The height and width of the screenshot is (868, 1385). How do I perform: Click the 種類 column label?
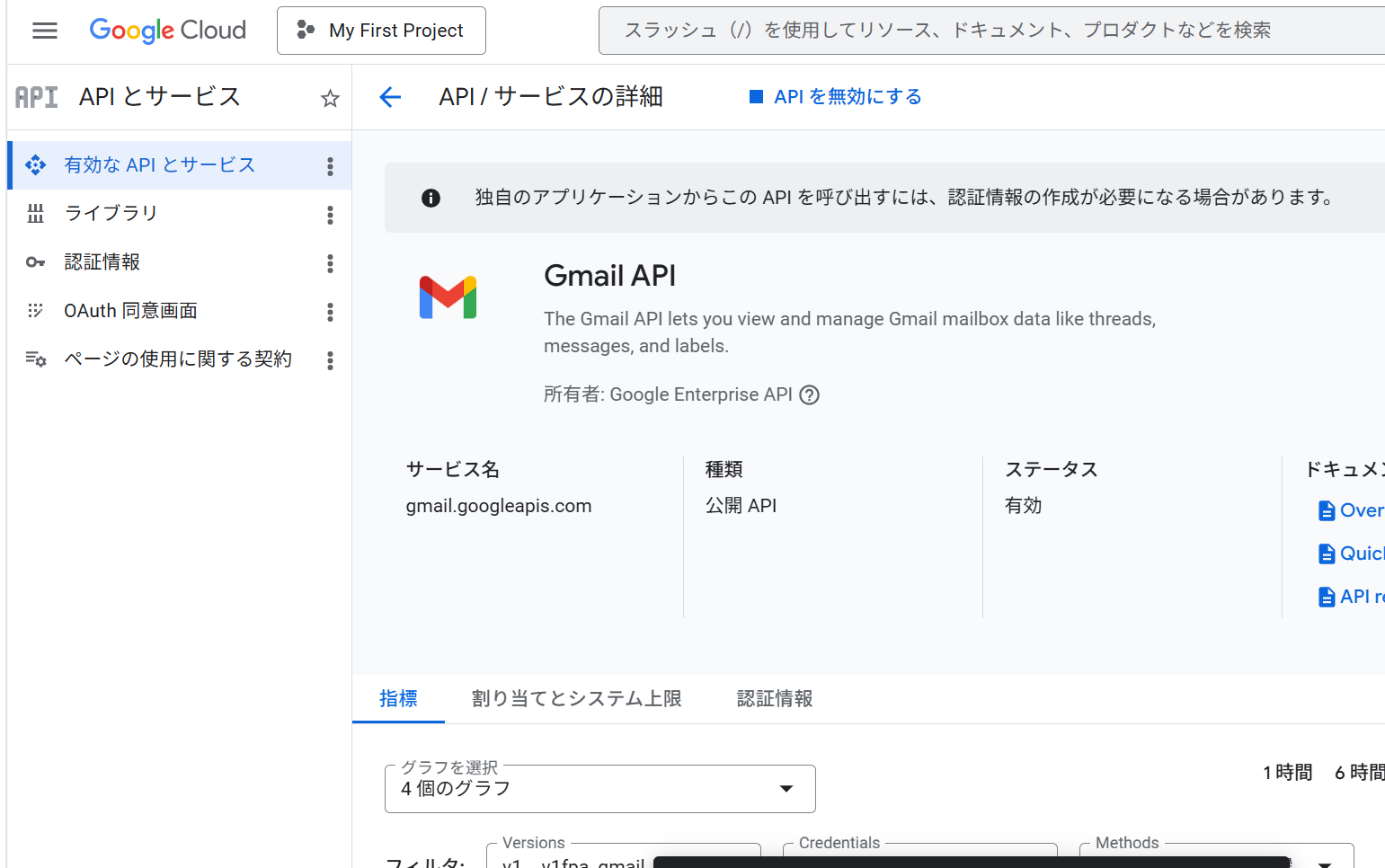pos(724,469)
